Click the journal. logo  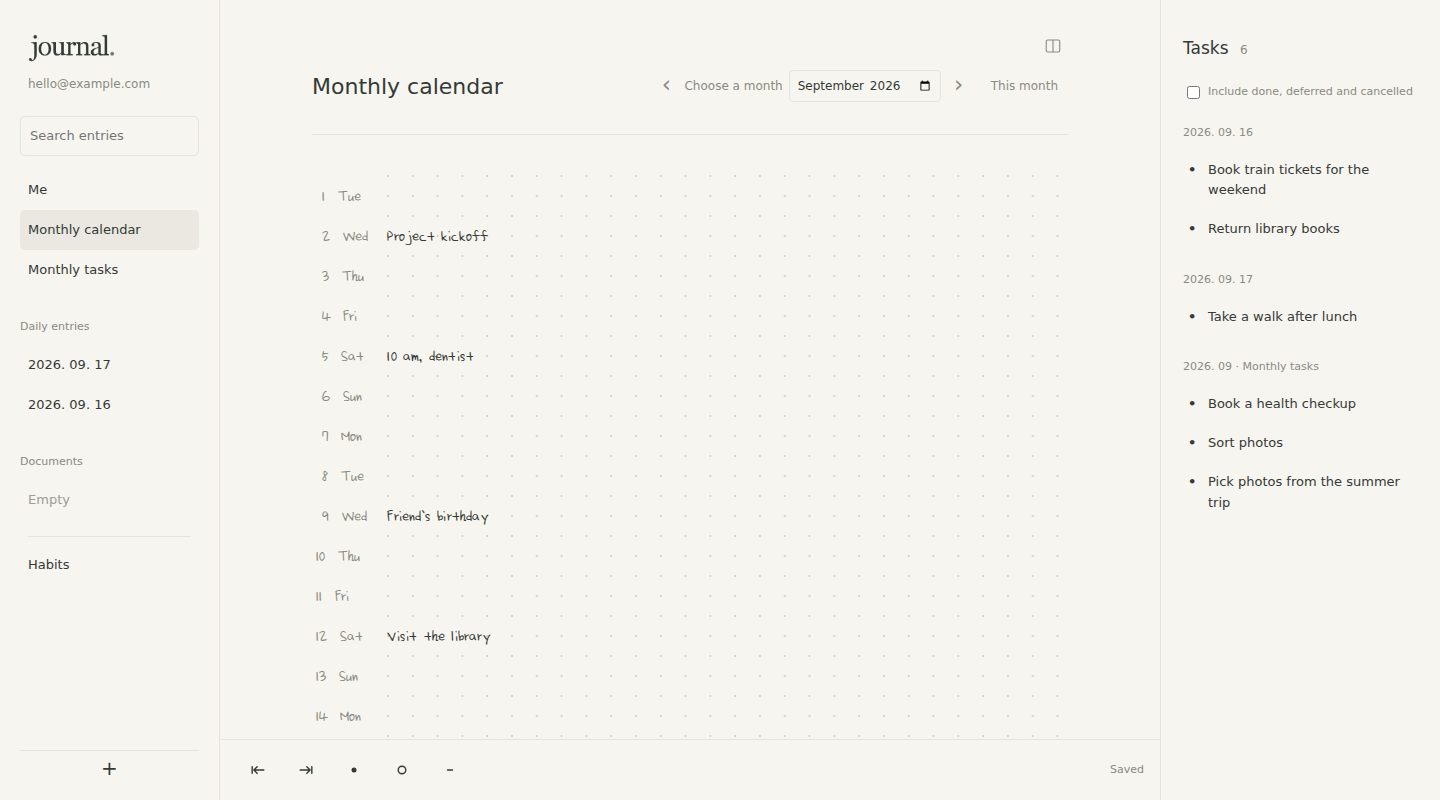72,47
